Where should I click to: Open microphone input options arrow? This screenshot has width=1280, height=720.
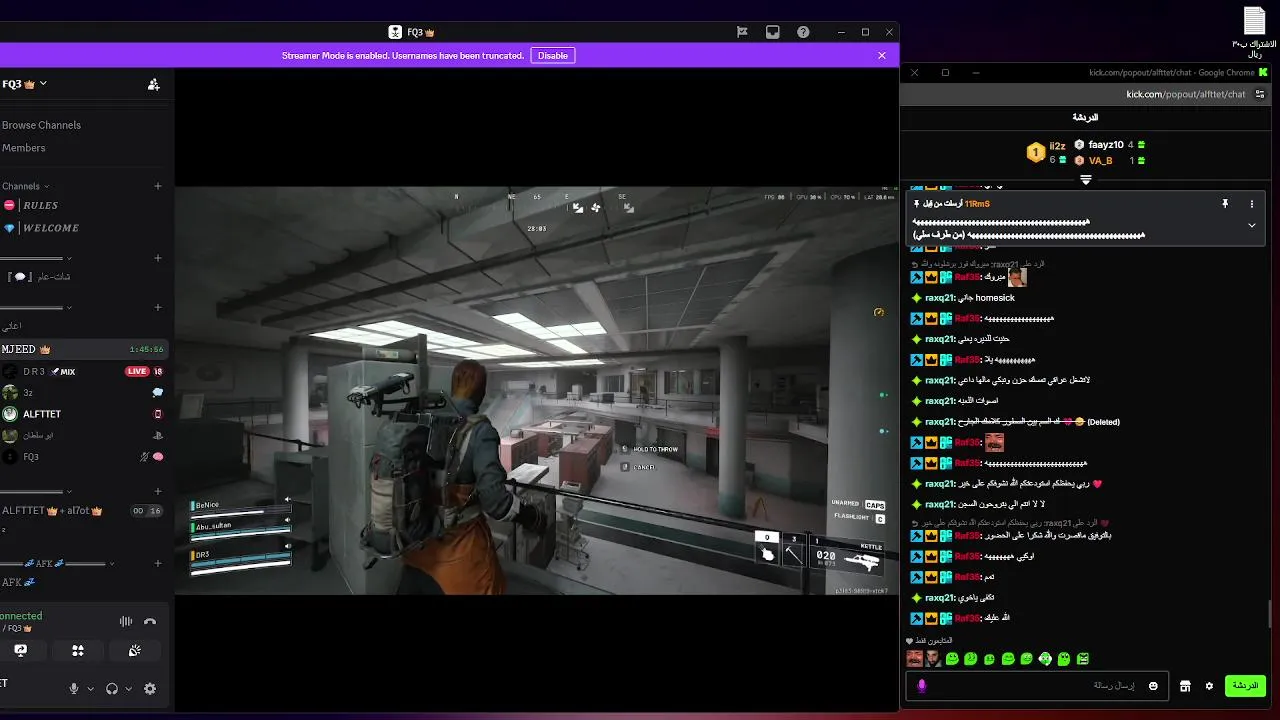[x=90, y=689]
